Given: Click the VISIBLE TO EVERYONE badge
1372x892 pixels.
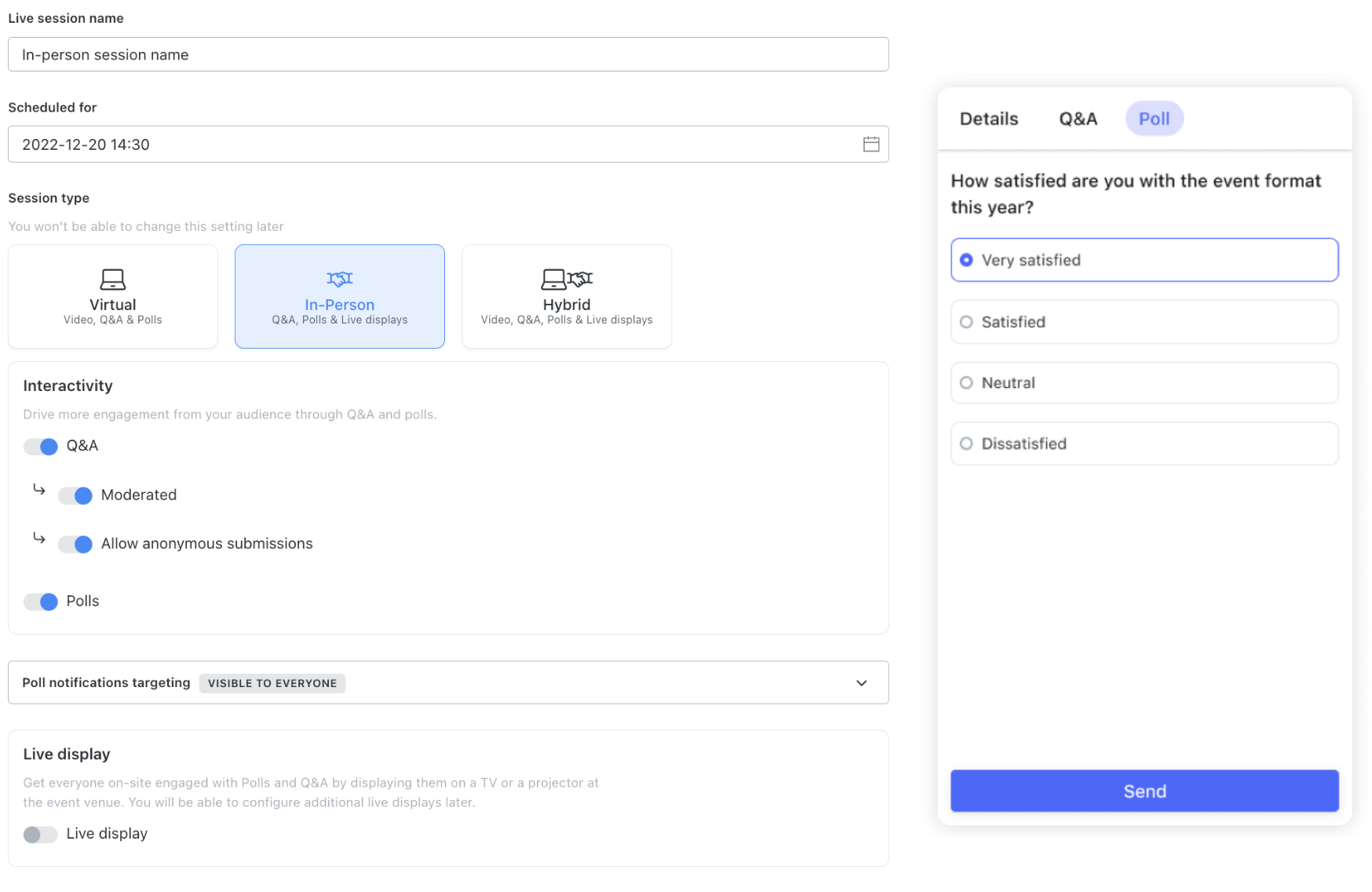Looking at the screenshot, I should [x=272, y=683].
